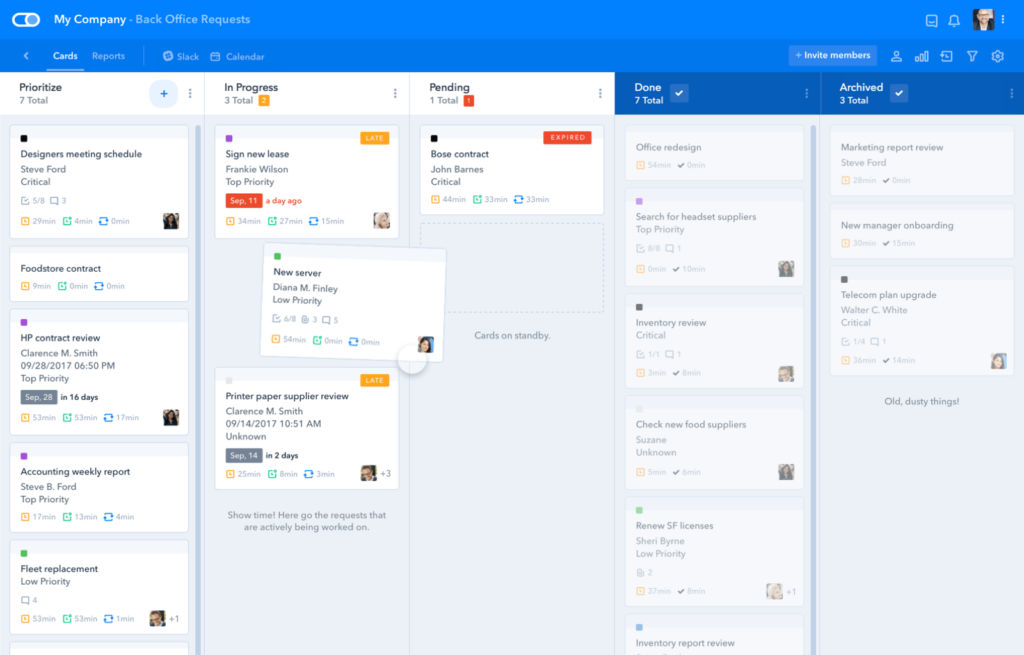Open the board filter
This screenshot has width=1024, height=655.
coord(971,56)
